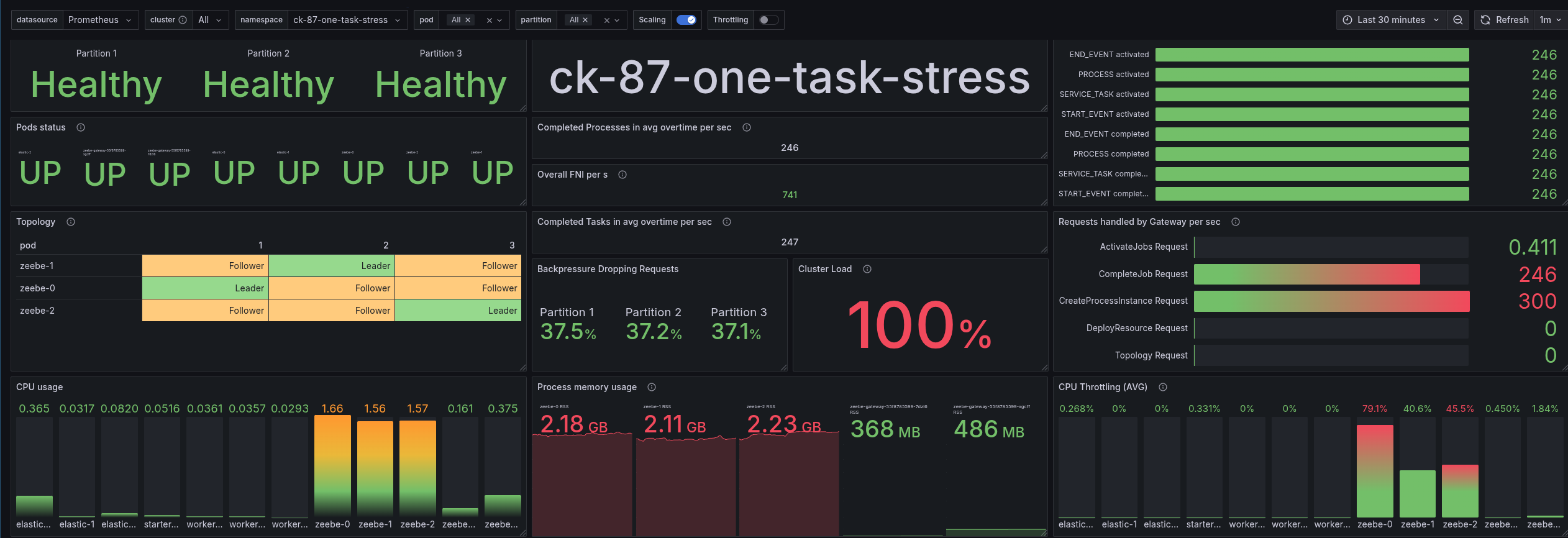
Task: Click the 368 MB gateway memory value
Action: pyautogui.click(x=885, y=429)
